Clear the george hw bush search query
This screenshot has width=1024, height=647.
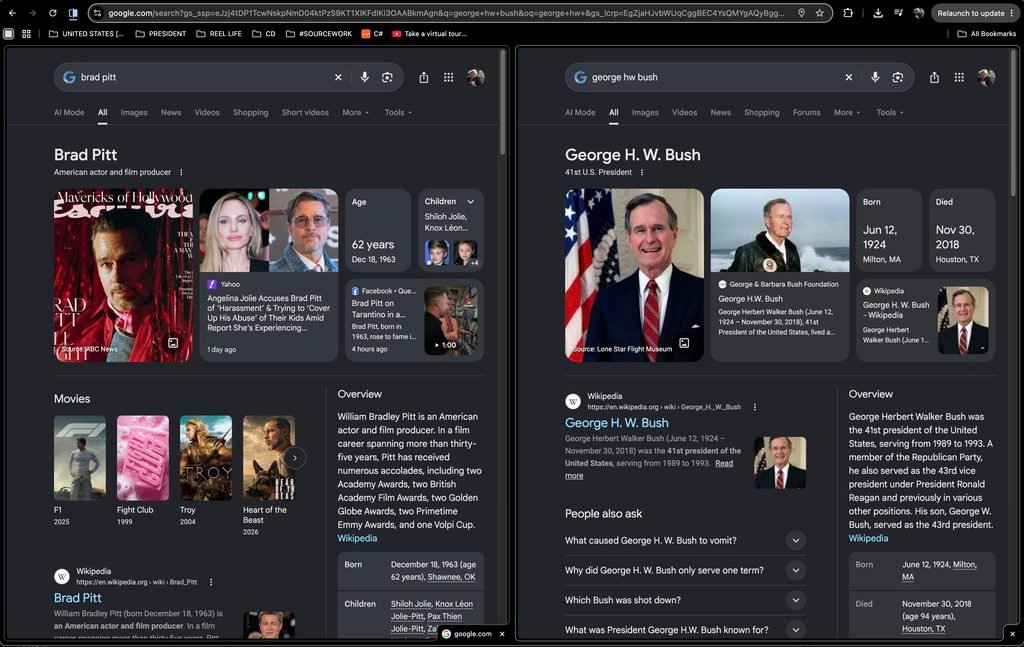(848, 77)
